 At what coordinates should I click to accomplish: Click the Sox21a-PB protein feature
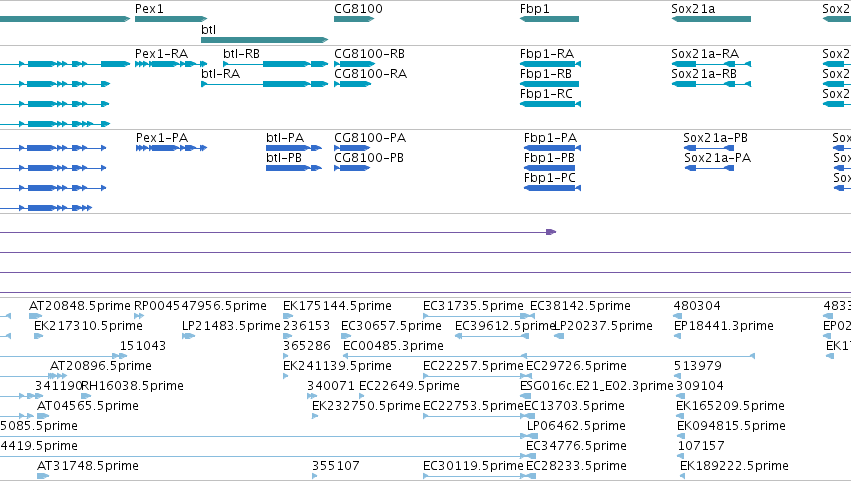click(709, 148)
